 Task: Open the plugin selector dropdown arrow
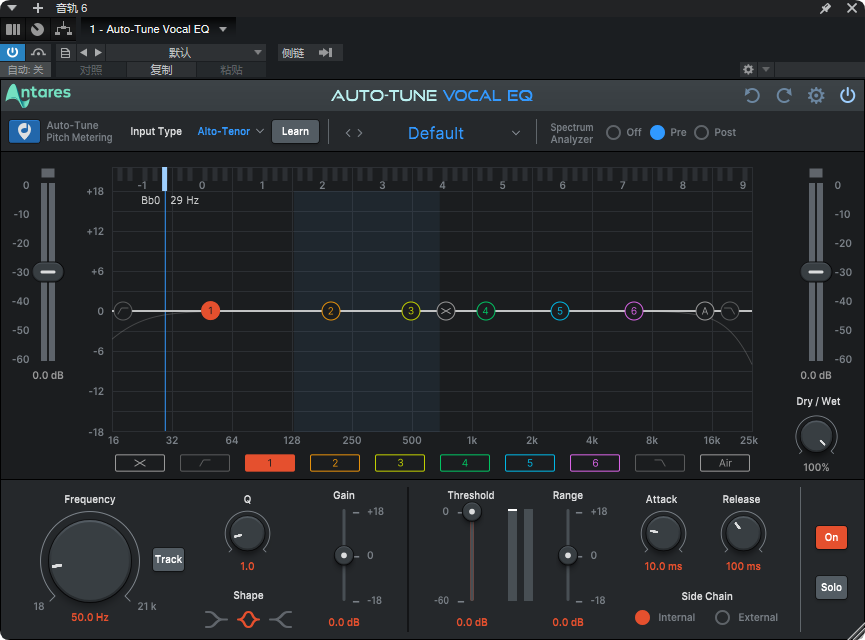click(x=223, y=29)
